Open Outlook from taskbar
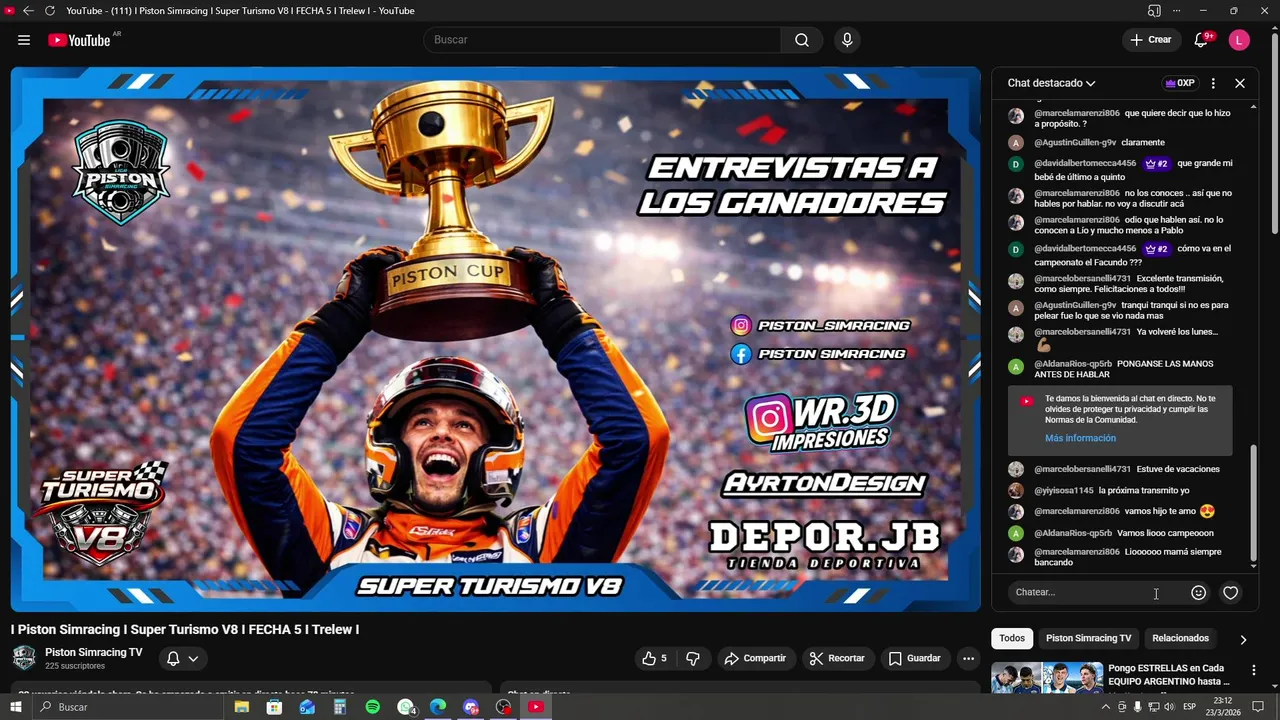This screenshot has height=720, width=1280. point(307,707)
